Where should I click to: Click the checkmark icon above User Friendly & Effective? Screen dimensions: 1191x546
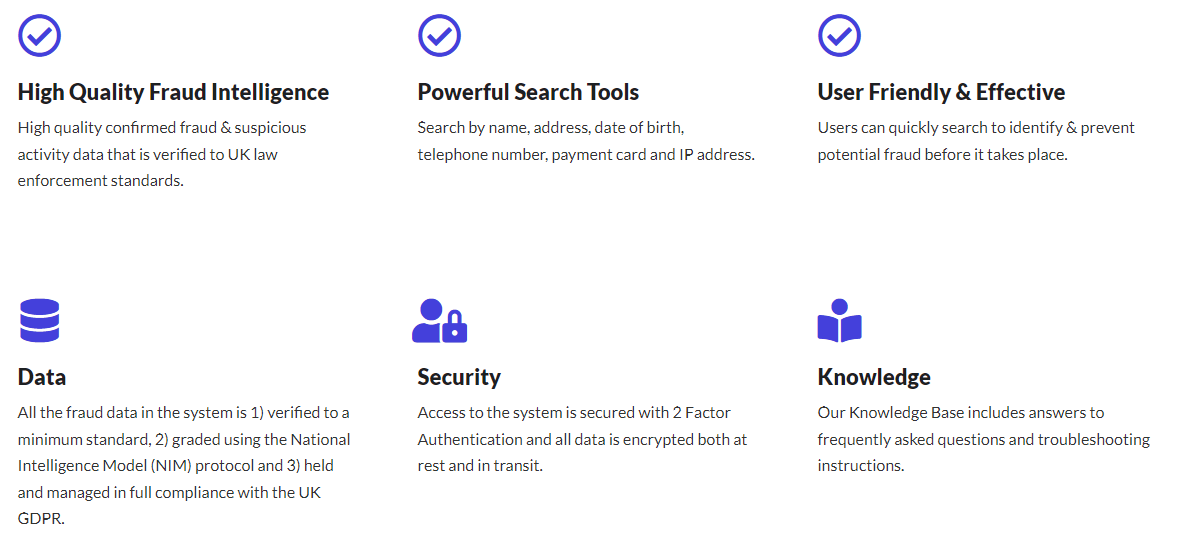tap(839, 35)
